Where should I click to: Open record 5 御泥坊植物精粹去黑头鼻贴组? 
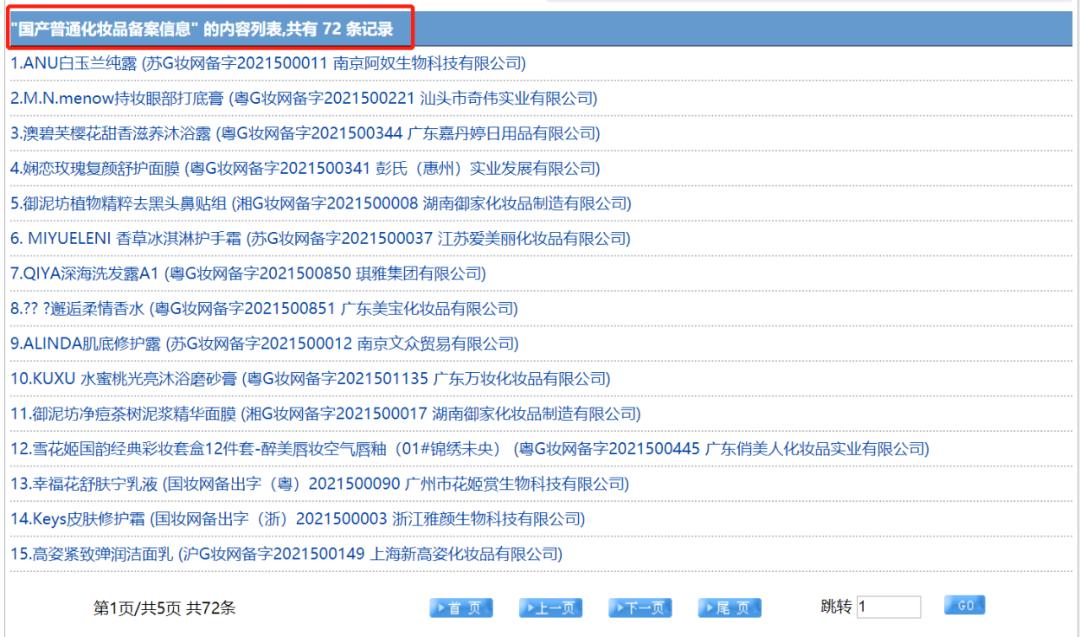pyautogui.click(x=321, y=204)
